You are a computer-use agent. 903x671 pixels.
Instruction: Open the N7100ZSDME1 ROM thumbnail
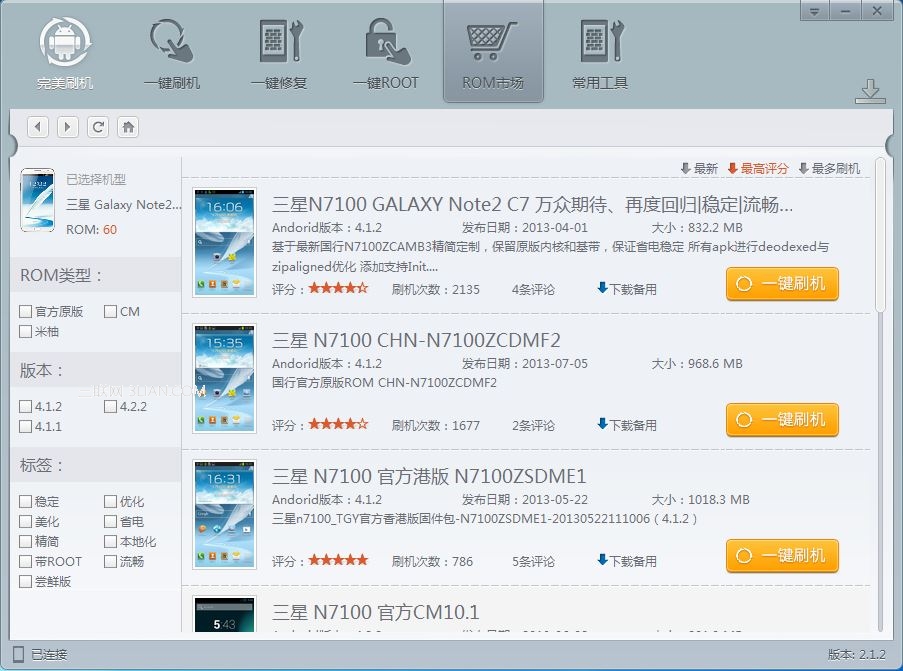click(x=225, y=514)
